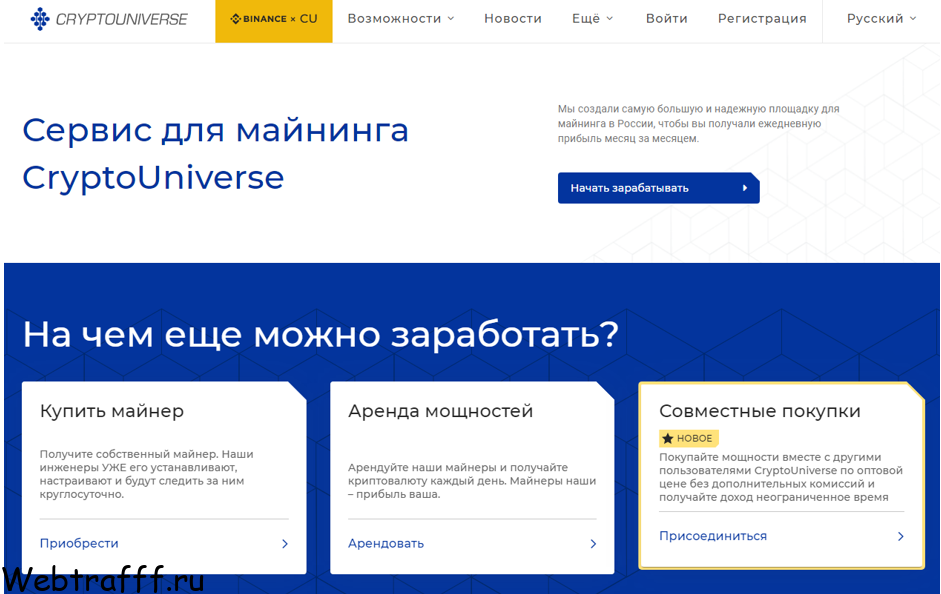The width and height of the screenshot is (941, 594).
Task: Click the Получите собственный майнер description
Action: pos(146,474)
